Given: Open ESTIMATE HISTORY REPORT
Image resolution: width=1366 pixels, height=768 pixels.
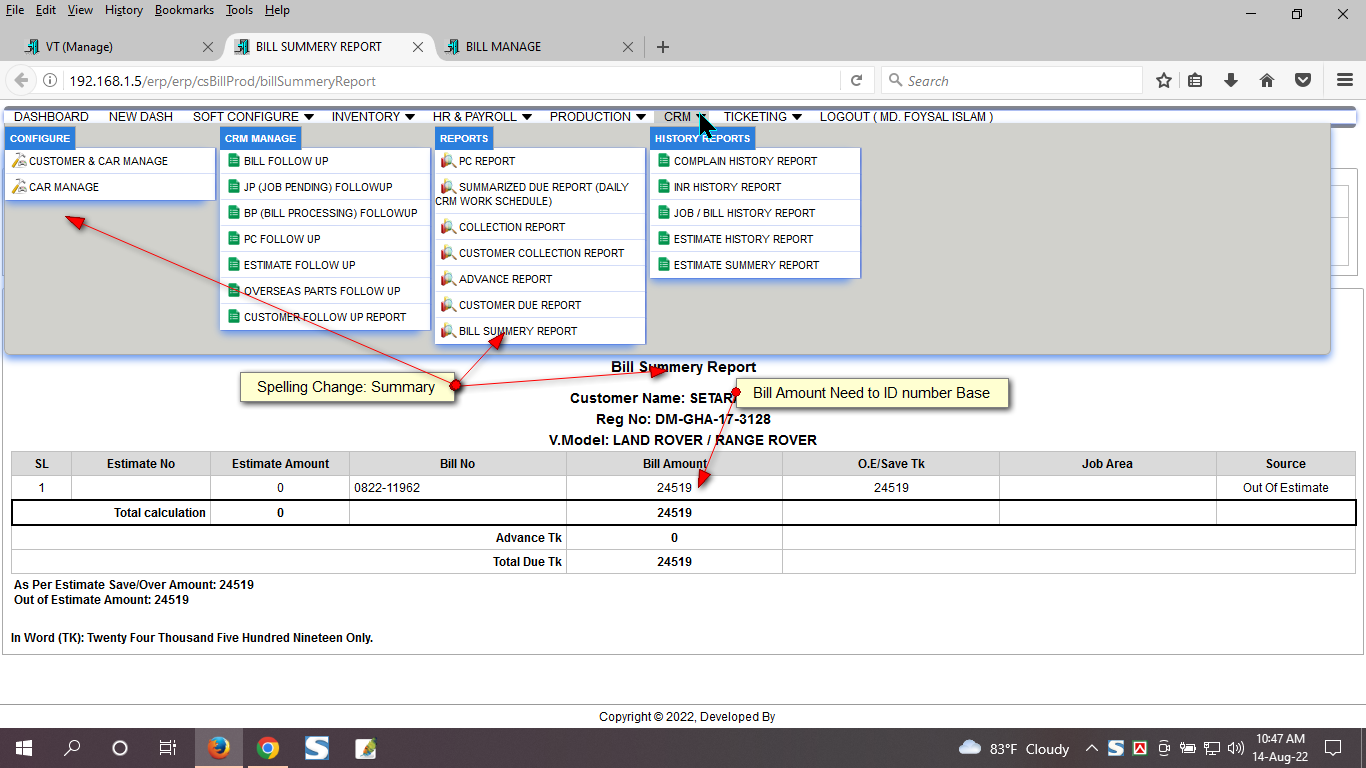Looking at the screenshot, I should coord(755,239).
